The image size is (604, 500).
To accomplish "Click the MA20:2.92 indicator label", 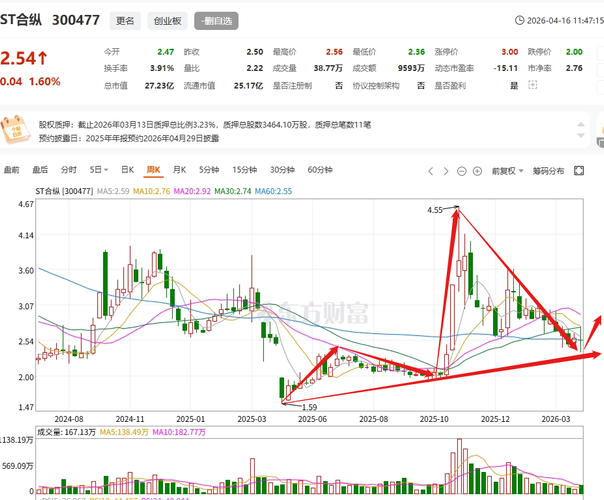I will pos(192,191).
